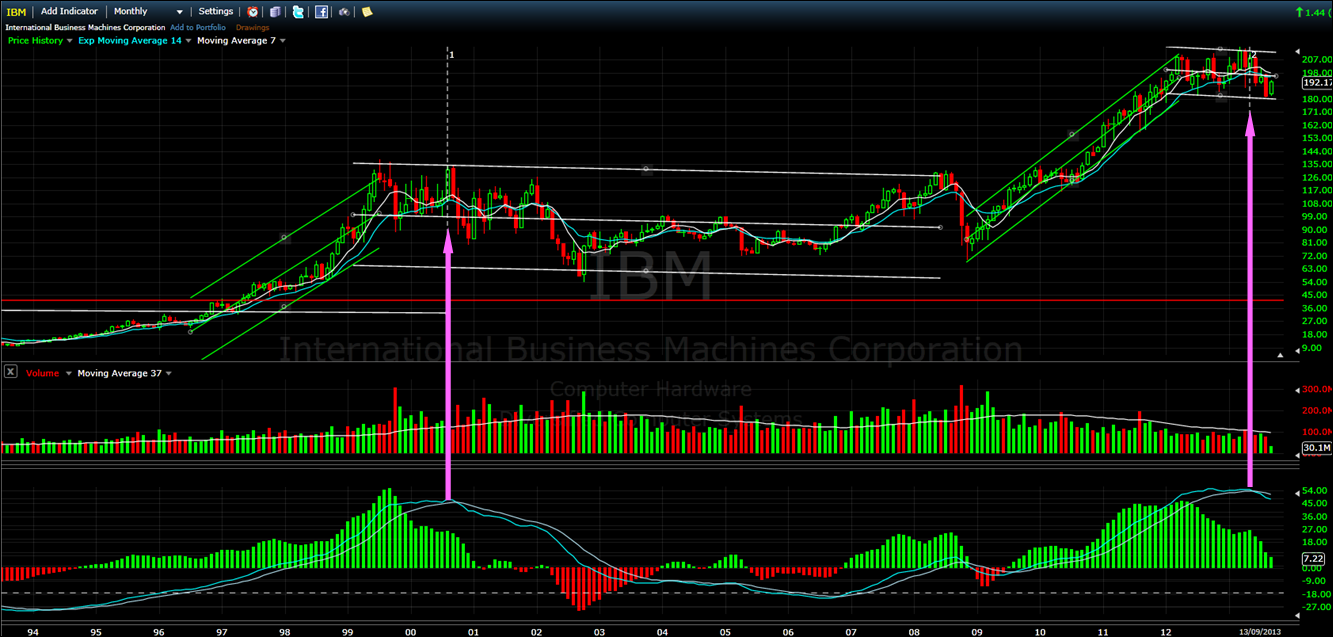Image resolution: width=1333 pixels, height=637 pixels.
Task: Open the Settings menu
Action: (215, 12)
